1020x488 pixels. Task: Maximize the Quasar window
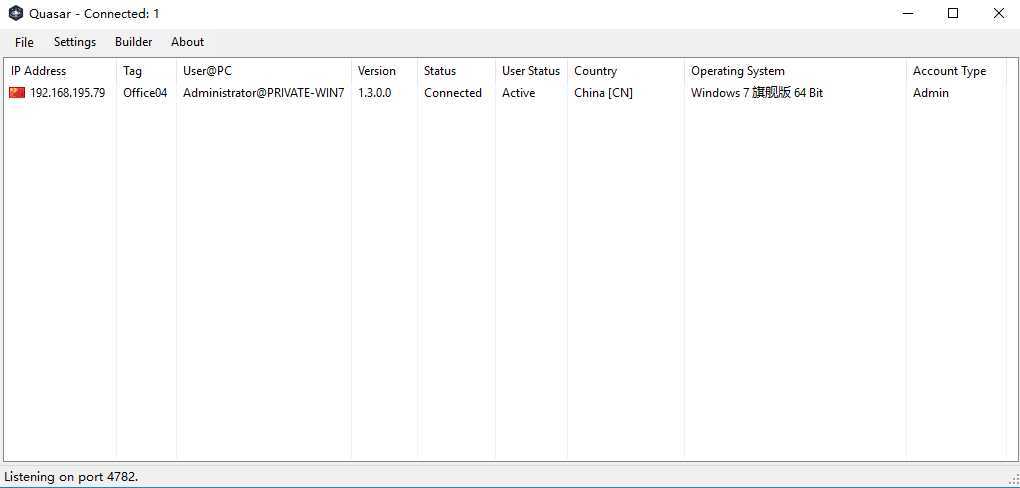[953, 13]
